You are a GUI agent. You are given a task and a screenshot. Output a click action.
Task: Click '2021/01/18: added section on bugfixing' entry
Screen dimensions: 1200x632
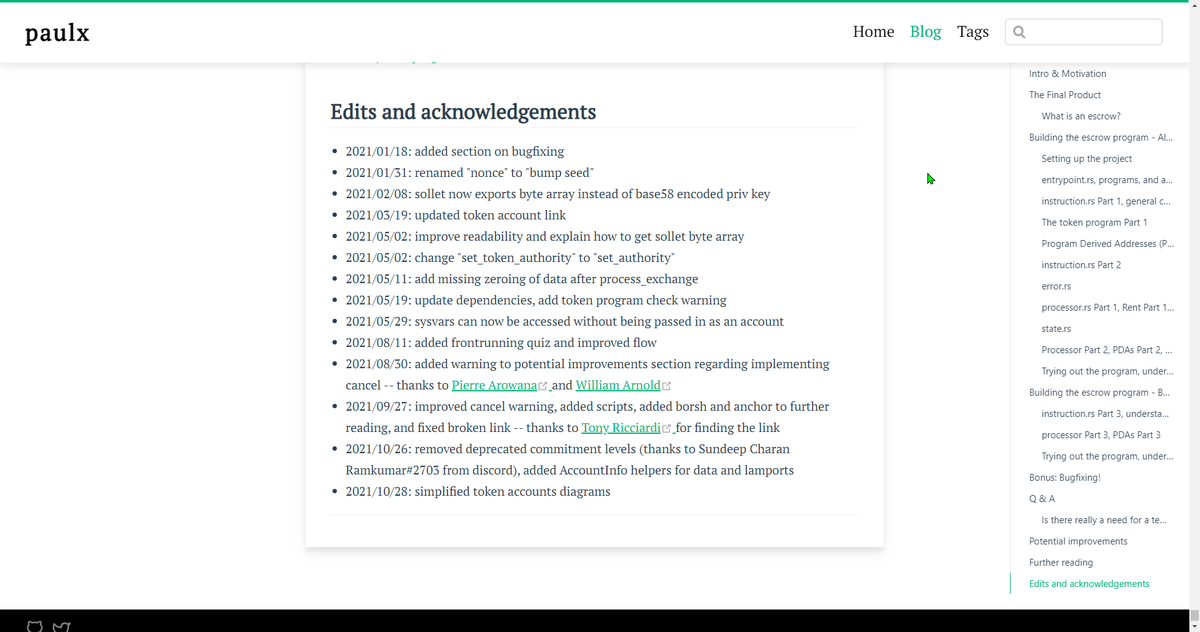[455, 152]
